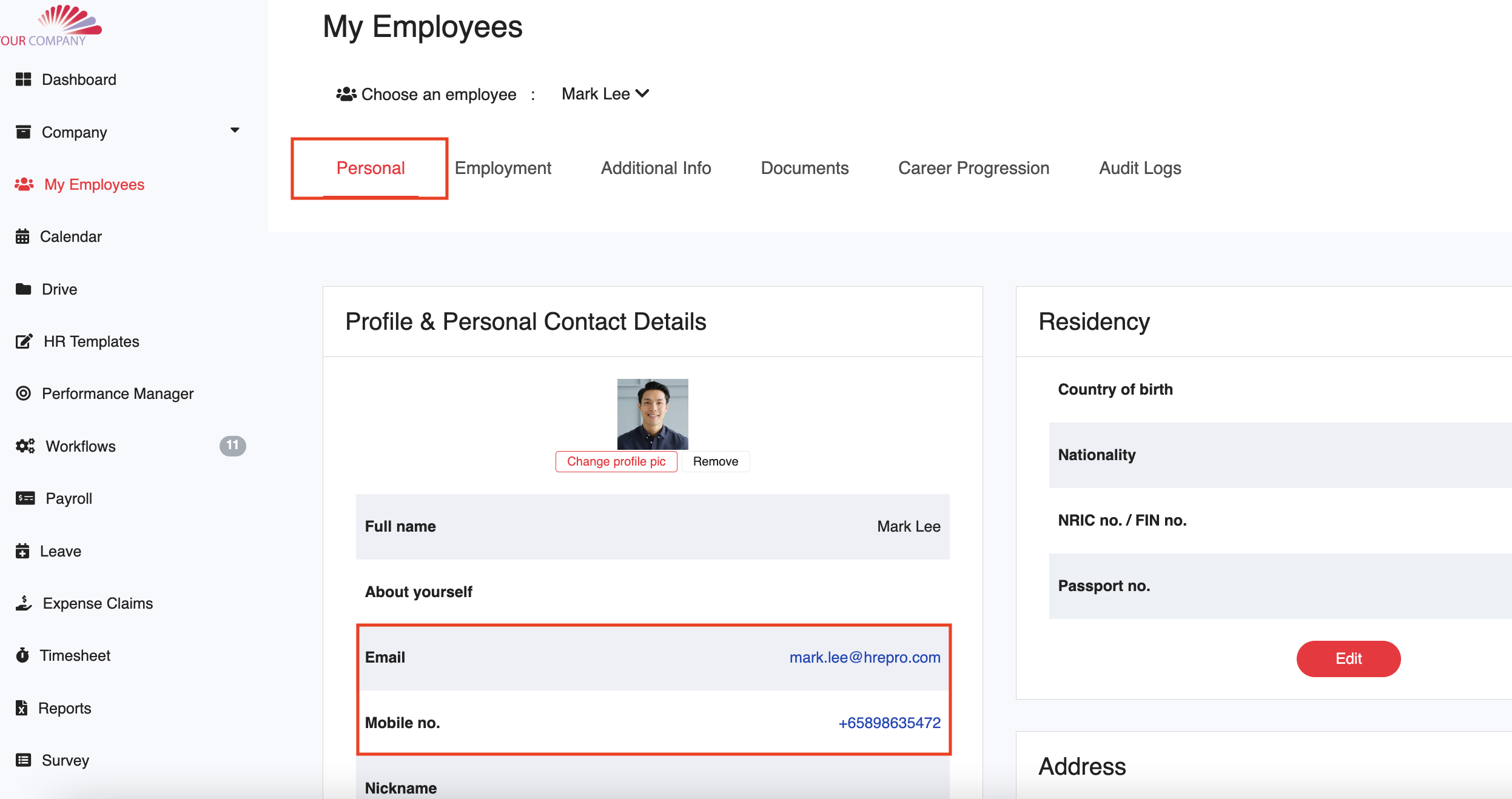Go to the Audit Logs tab
Image resolution: width=1512 pixels, height=799 pixels.
click(1140, 168)
